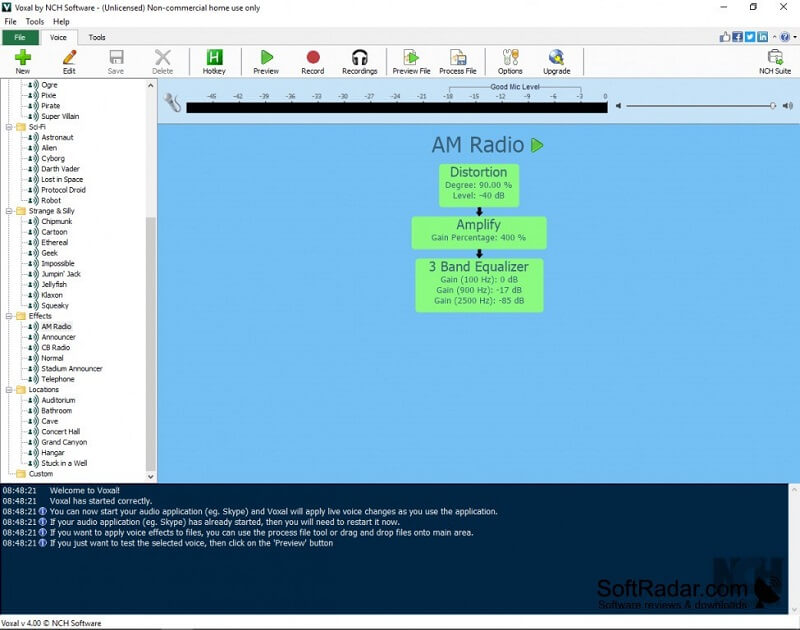Click the Upgrade toolbar icon
This screenshot has height=630, width=800.
point(556,58)
